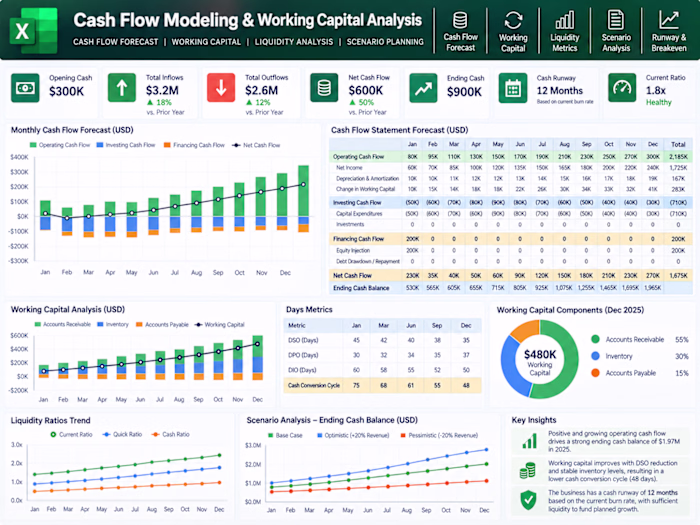Click the 1,675K Net Cash Flow total

click(x=678, y=276)
